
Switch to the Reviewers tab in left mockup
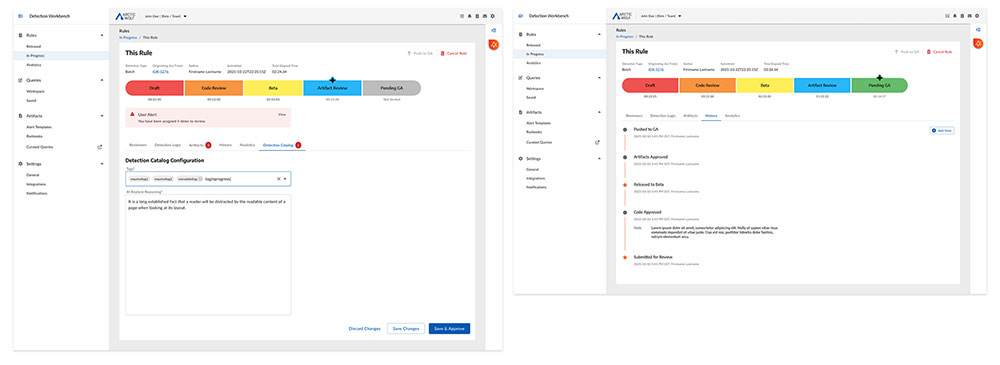(x=138, y=145)
